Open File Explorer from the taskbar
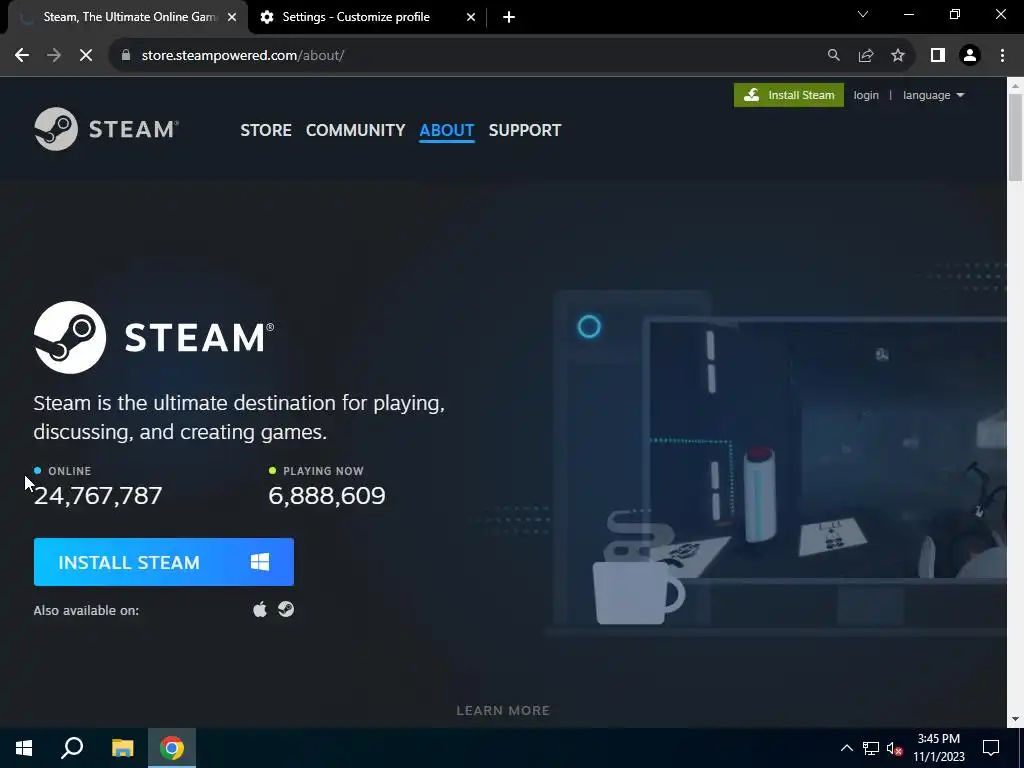Screen dimensions: 1024x768 click(122, 748)
